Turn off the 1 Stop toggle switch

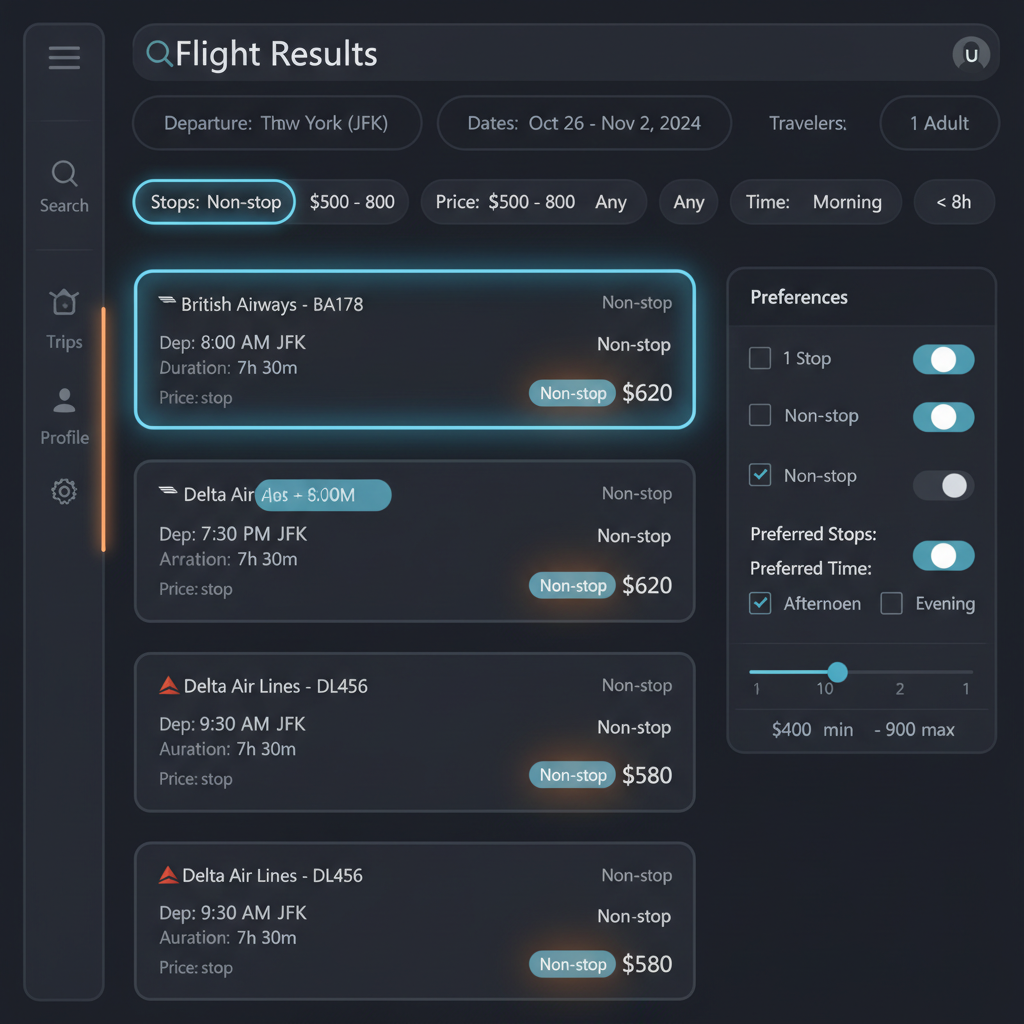[x=943, y=360]
